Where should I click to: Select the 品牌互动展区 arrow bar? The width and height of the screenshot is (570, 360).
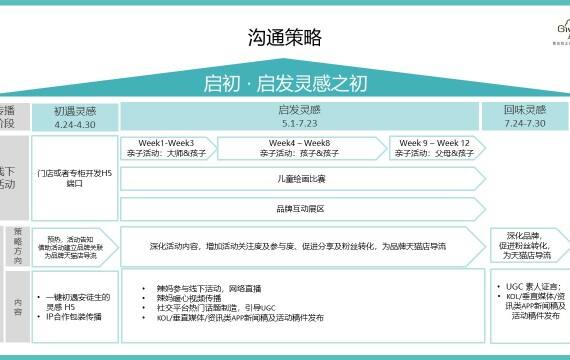point(303,209)
